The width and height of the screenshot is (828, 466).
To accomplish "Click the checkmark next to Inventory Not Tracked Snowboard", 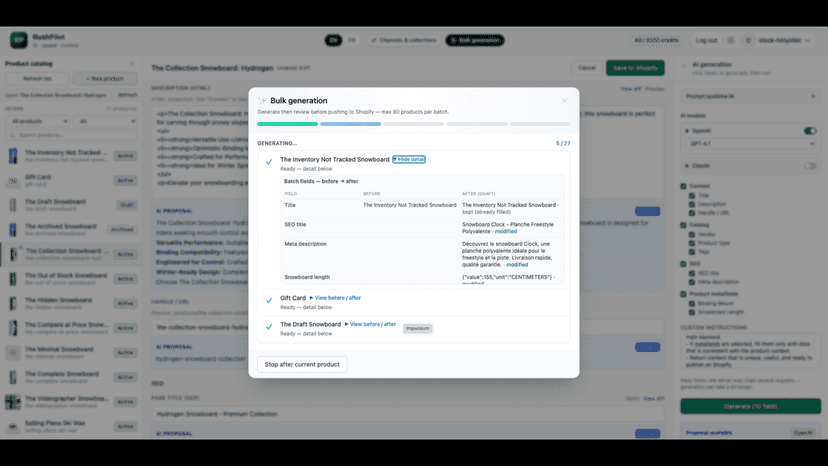I will tap(269, 162).
